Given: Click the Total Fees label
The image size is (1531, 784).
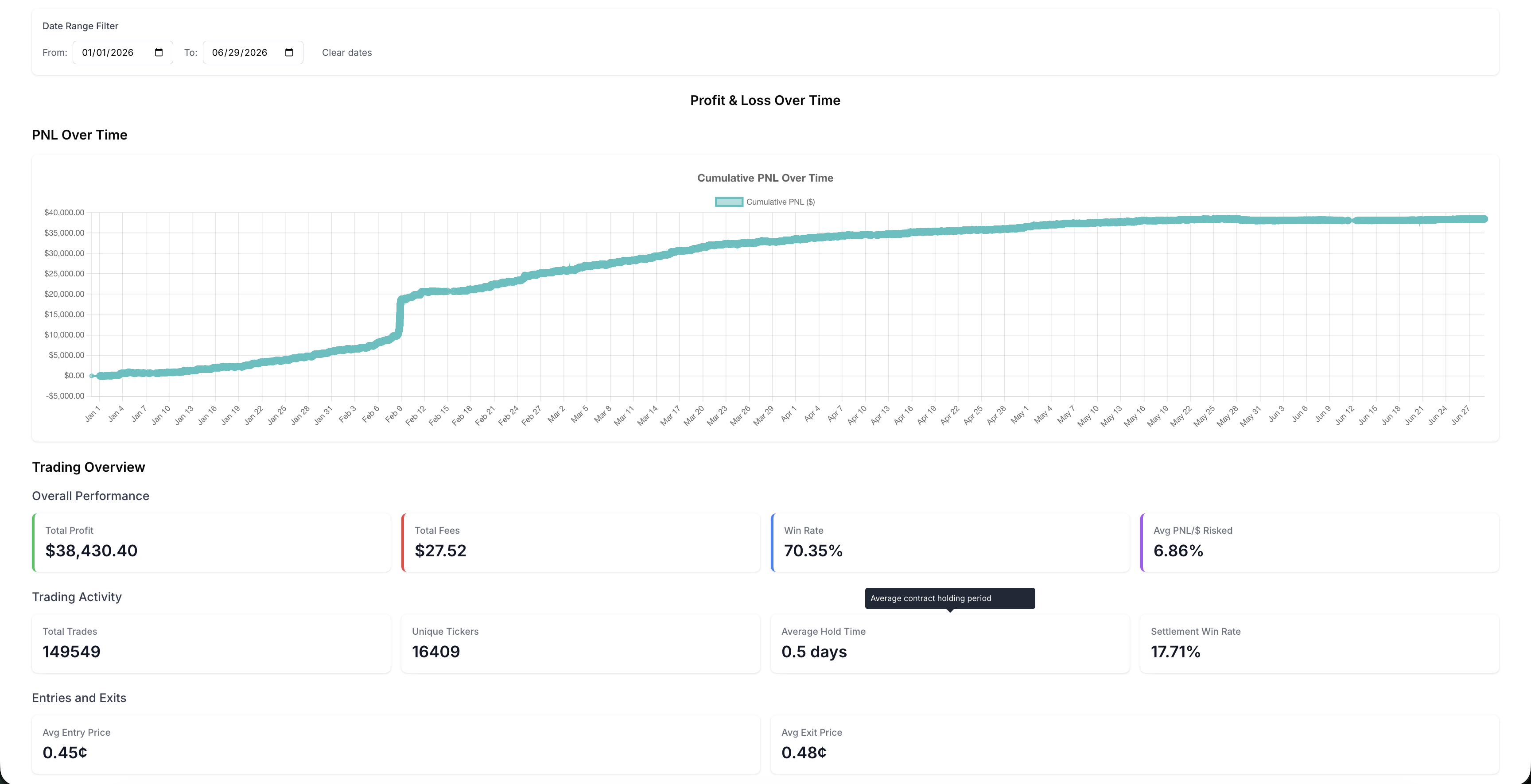Looking at the screenshot, I should 437,530.
